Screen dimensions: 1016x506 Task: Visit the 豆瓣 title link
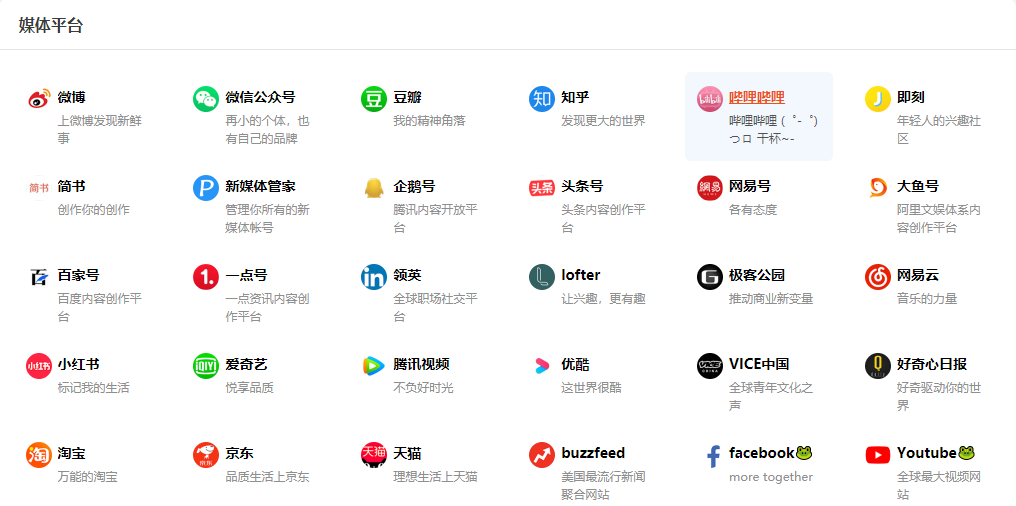pos(407,97)
